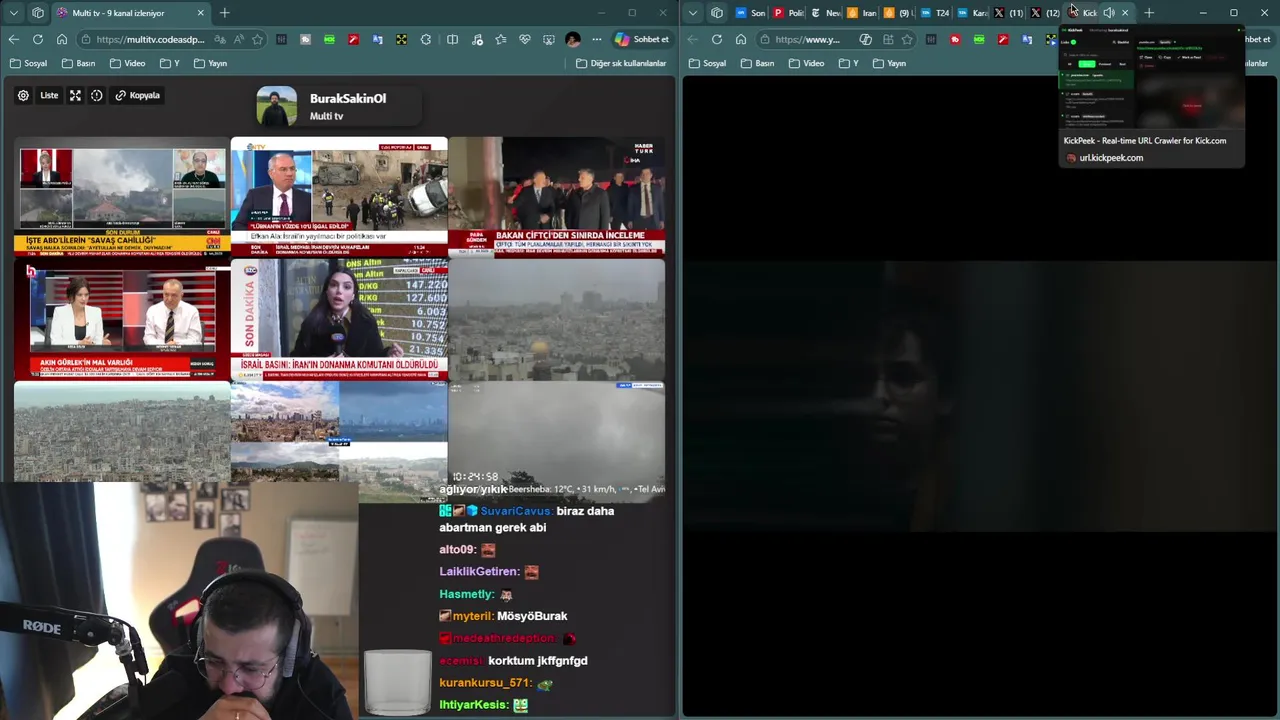Click the green MDK extension icon, left window
Viewport: 1280px width, 720px height.
coord(329,40)
